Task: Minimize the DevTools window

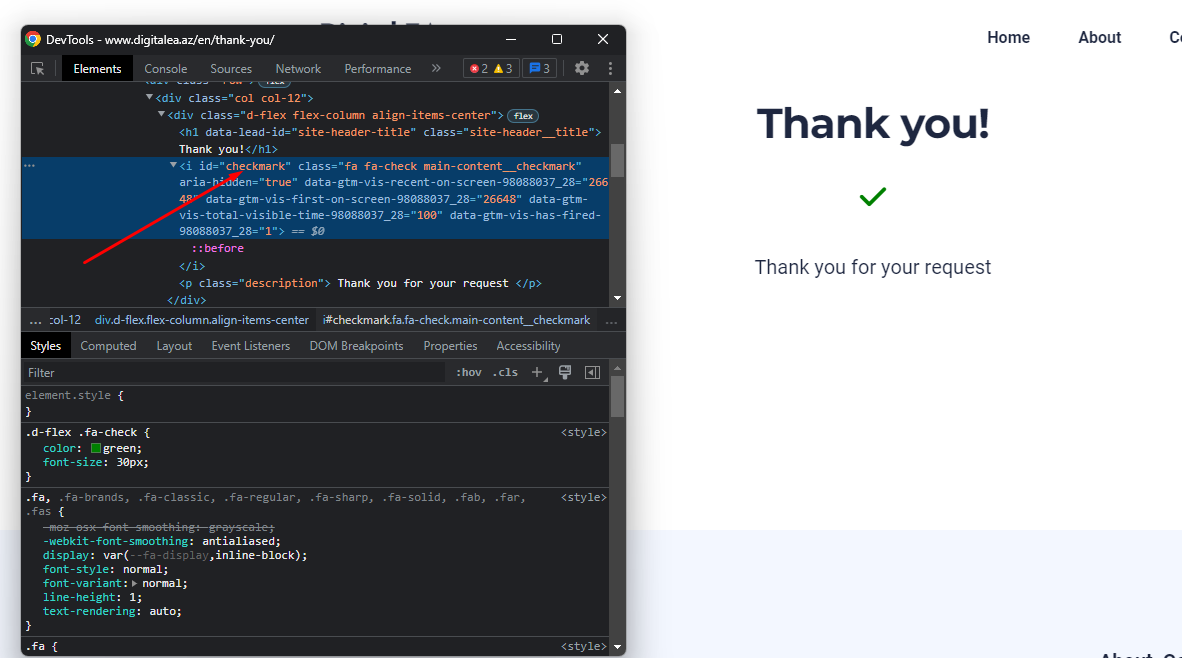Action: 511,39
